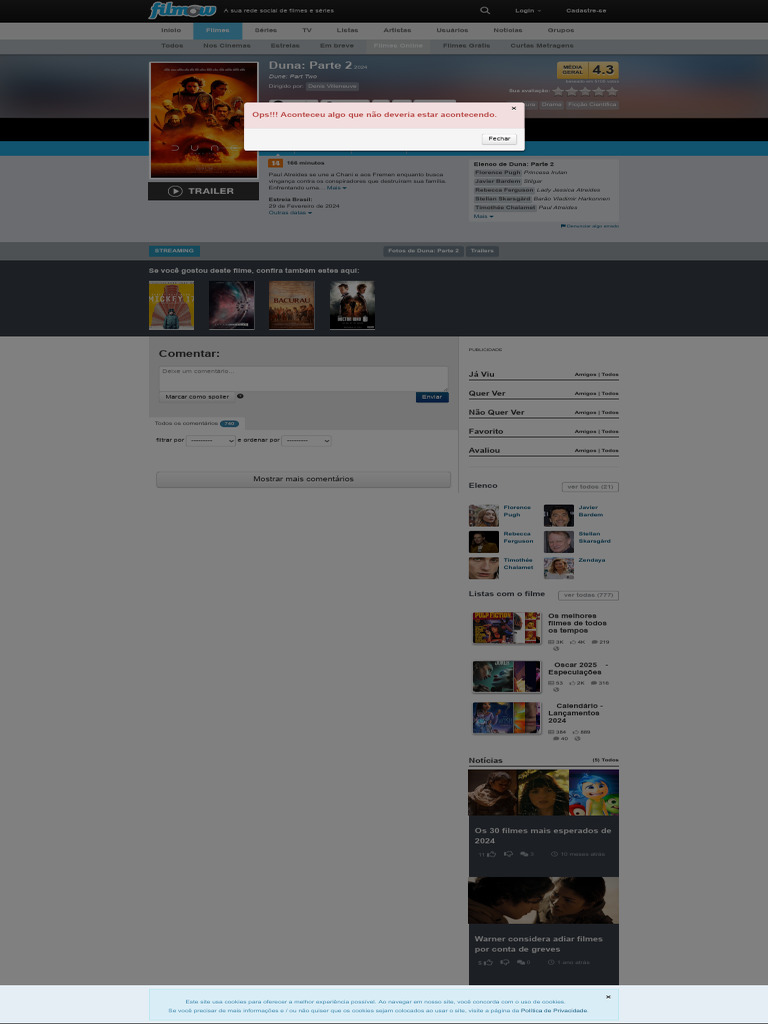Image resolution: width=768 pixels, height=1024 pixels.
Task: Click the Fechar button in the error popup
Action: [499, 139]
